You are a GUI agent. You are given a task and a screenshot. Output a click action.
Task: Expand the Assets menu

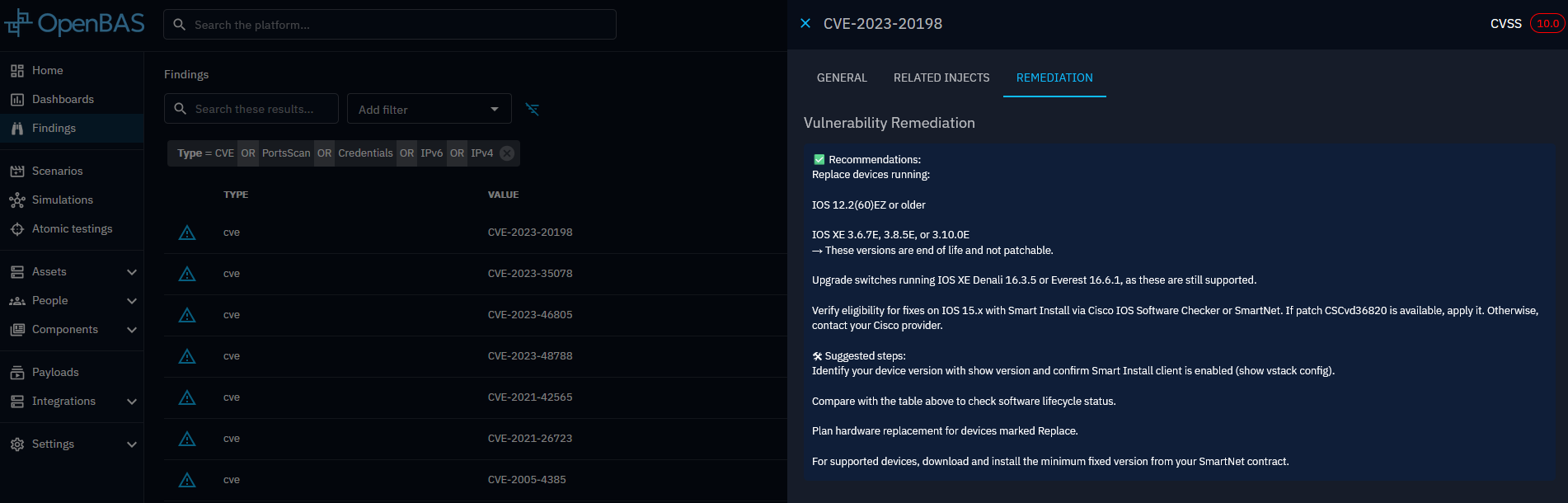(131, 272)
